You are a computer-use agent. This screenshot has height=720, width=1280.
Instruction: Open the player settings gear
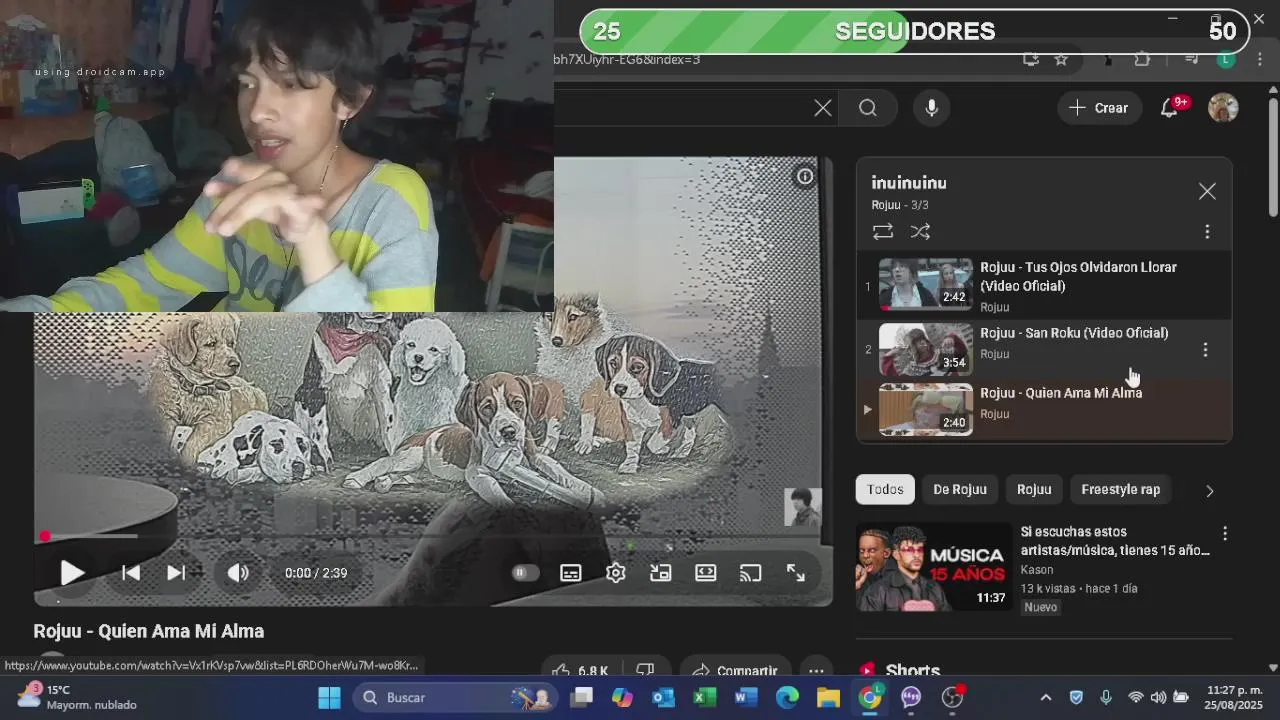tap(616, 573)
